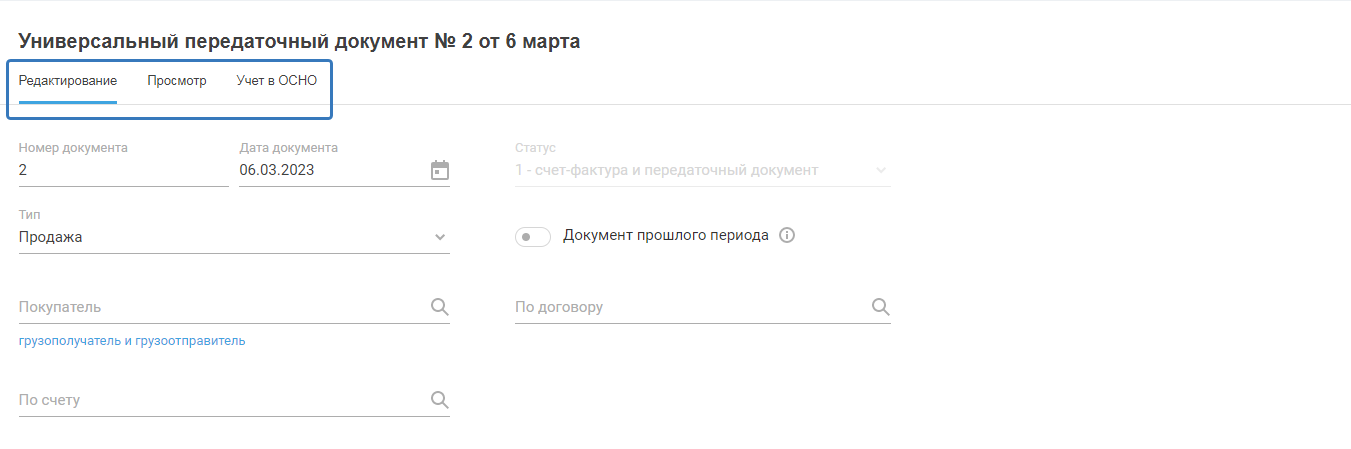
Task: Click the грузополучатель и грузоотправитель link
Action: (132, 341)
